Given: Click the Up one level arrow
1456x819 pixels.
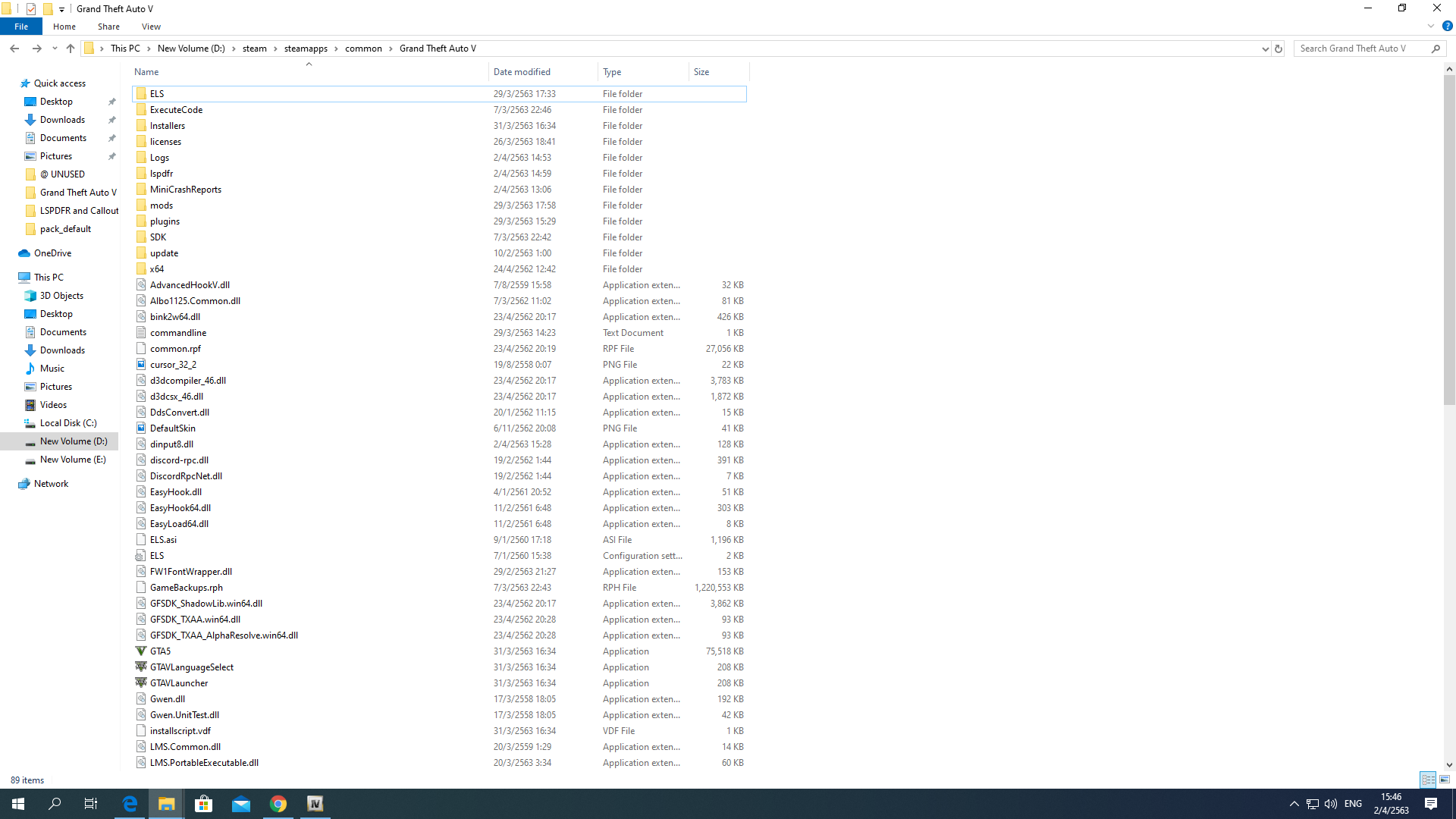Looking at the screenshot, I should click(x=71, y=49).
